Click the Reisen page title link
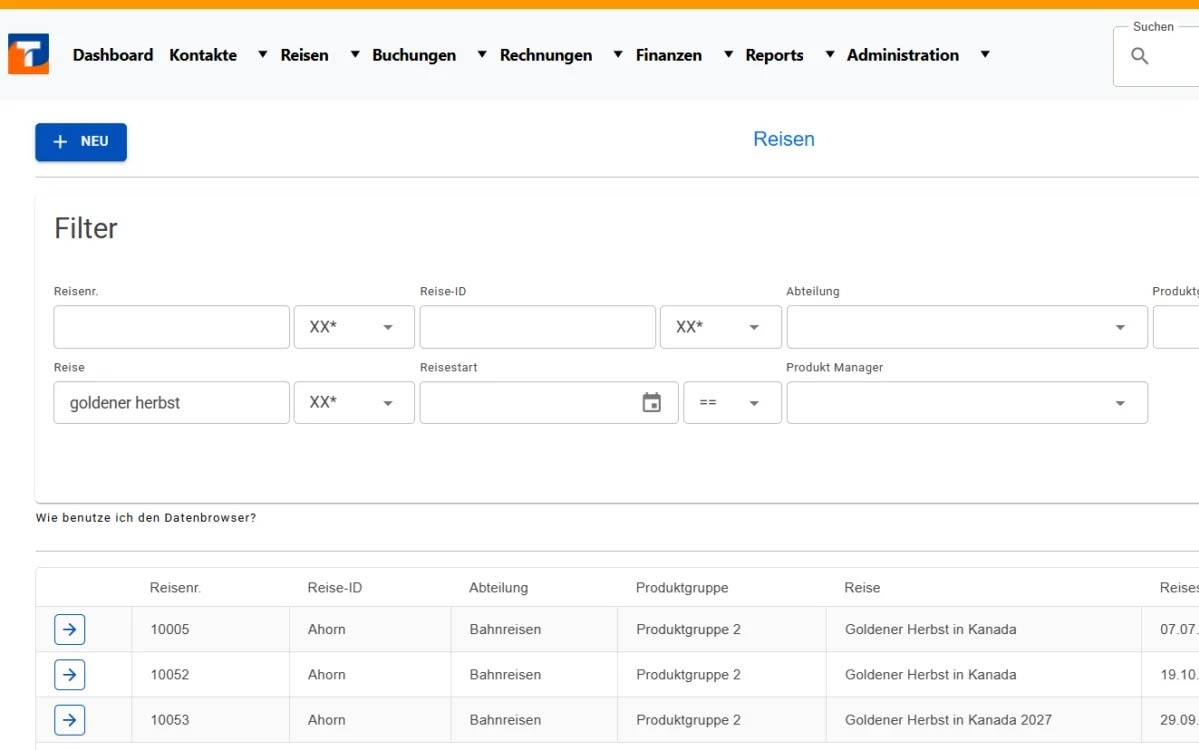1199x750 pixels. pos(783,139)
